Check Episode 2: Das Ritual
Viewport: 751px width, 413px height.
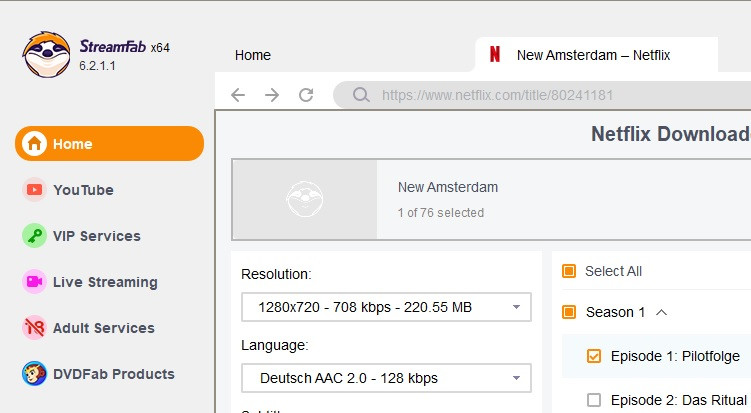click(594, 400)
